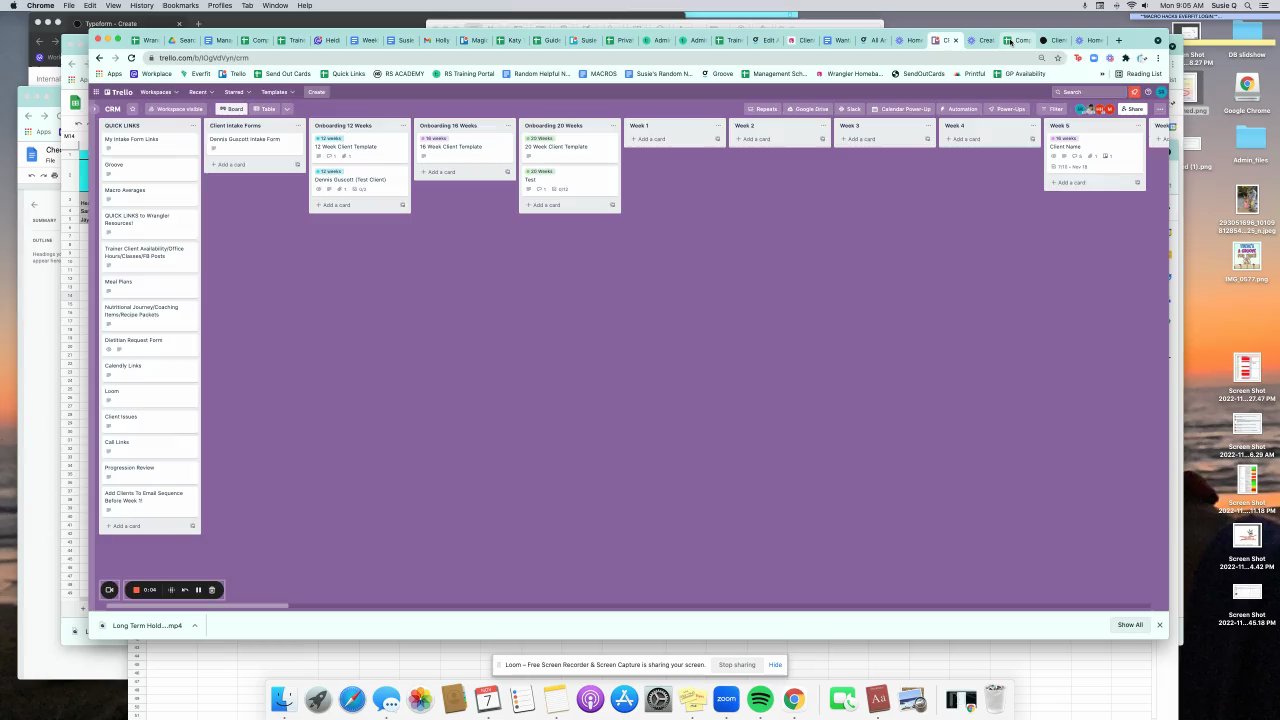Screen dimensions: 1280x720
Task: Click Show All downloads
Action: tap(1130, 625)
